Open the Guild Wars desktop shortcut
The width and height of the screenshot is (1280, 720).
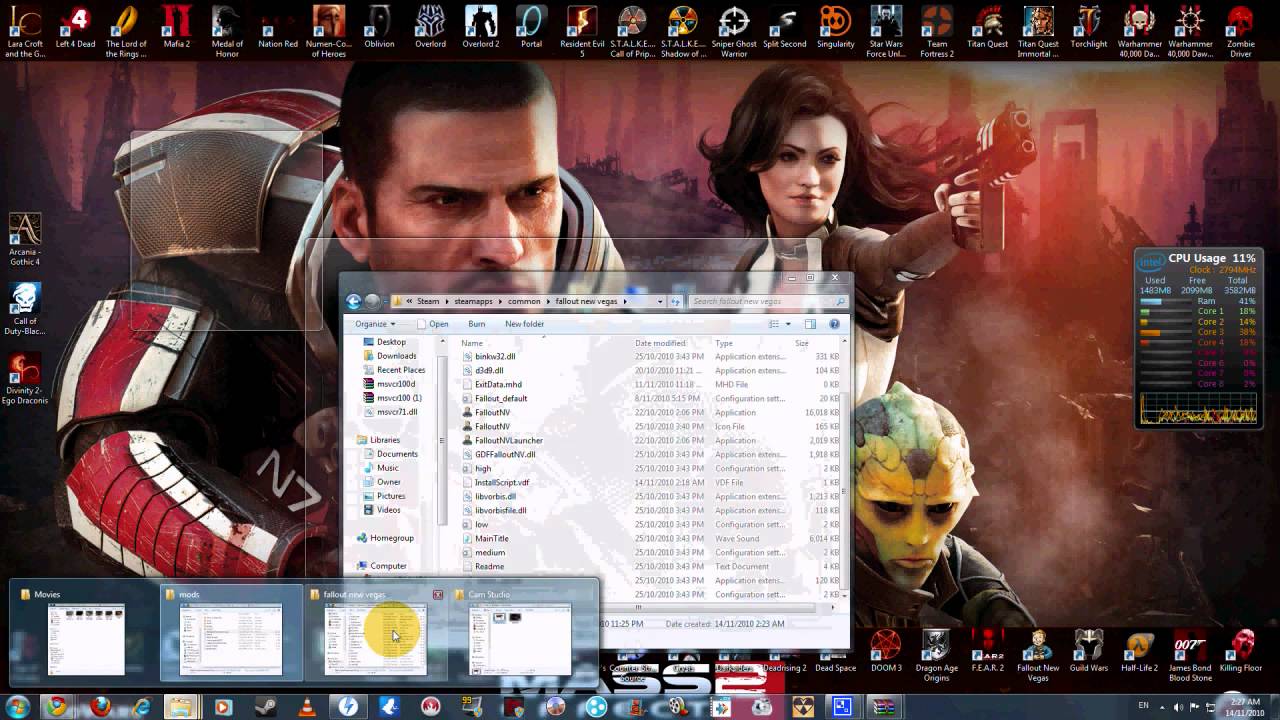(x=1088, y=651)
